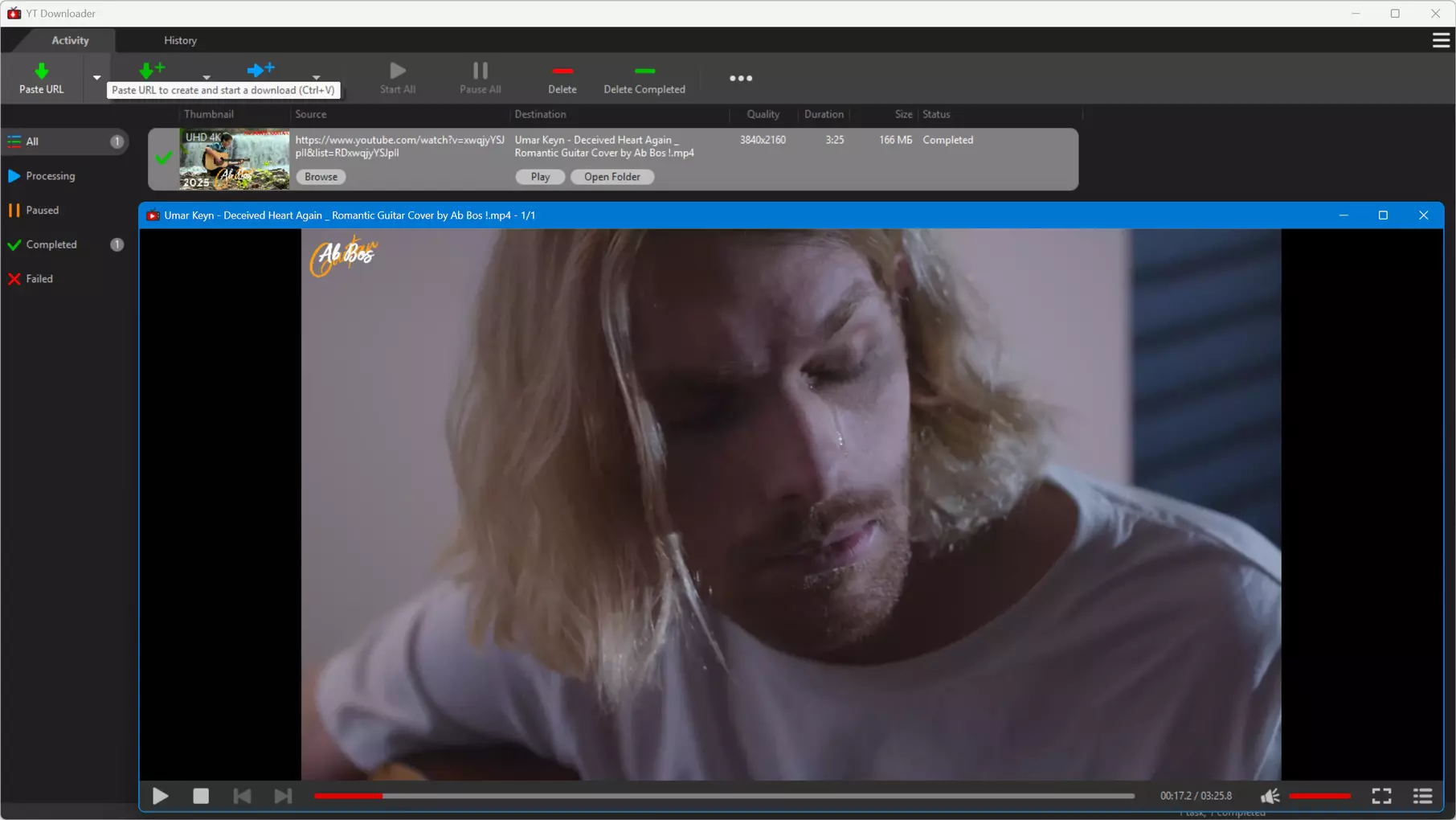
Task: Maximize the YT Downloader window
Action: click(x=1396, y=14)
